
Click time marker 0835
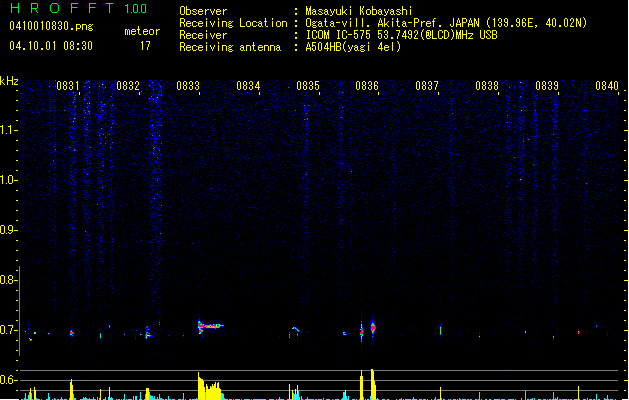point(308,86)
